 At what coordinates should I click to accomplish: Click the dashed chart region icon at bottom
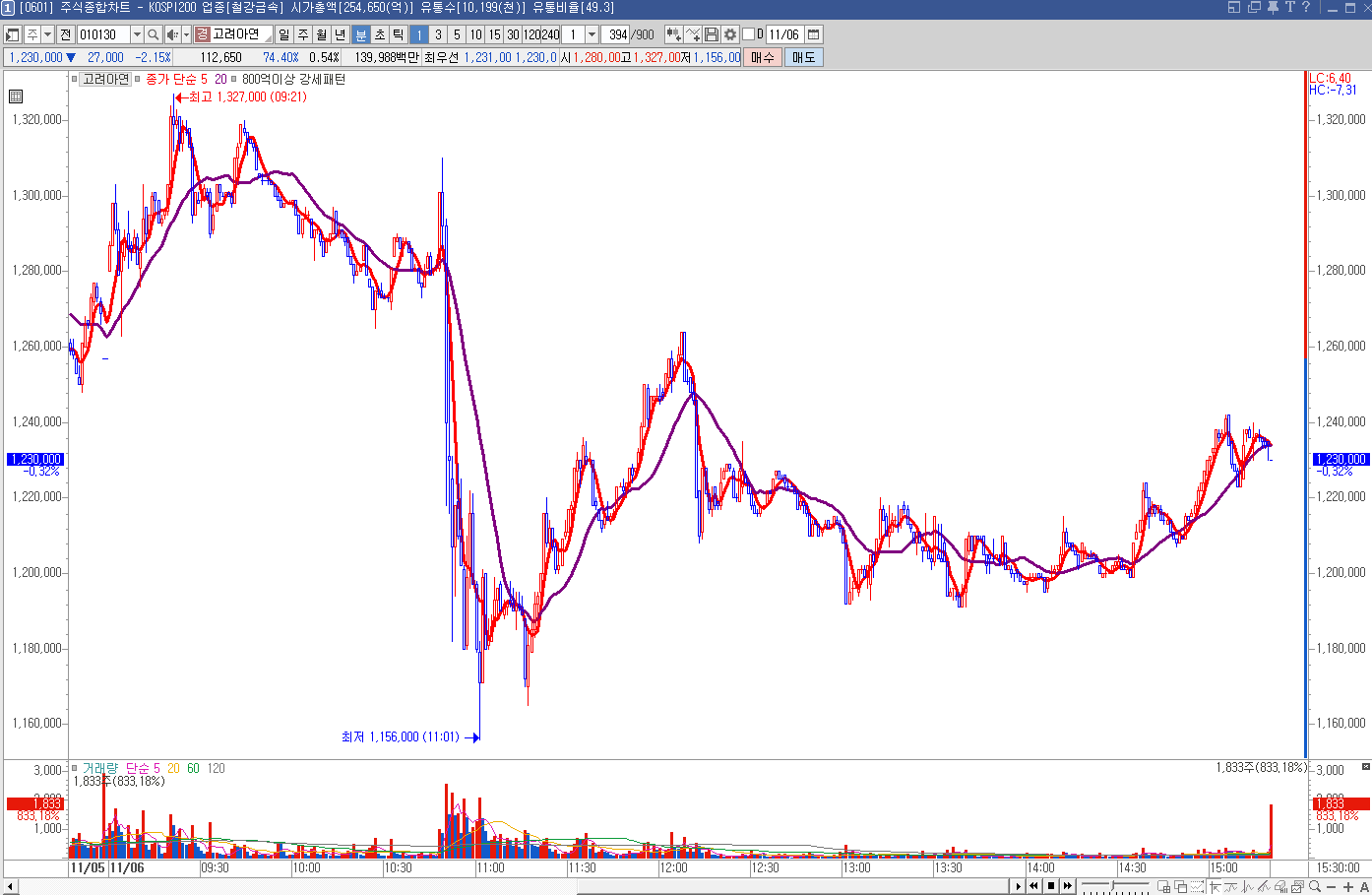click(1197, 886)
